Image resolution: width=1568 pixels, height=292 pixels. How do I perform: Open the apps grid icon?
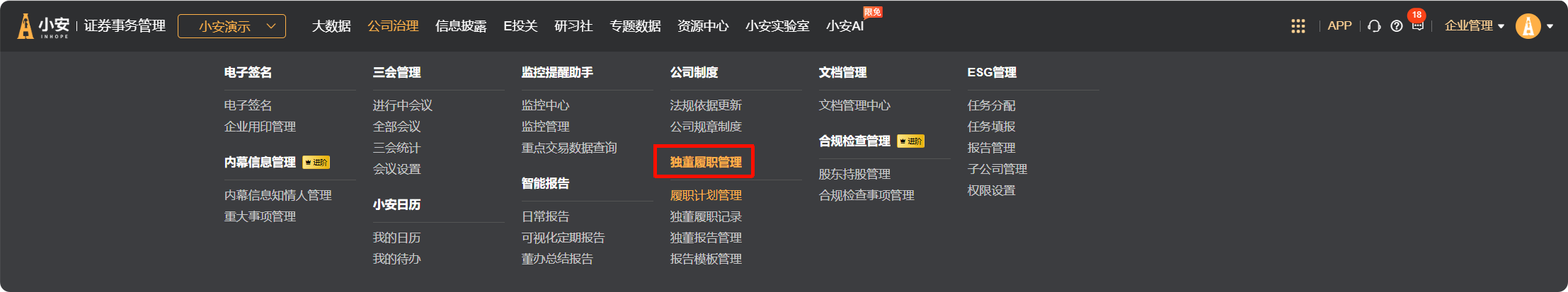1298,26
